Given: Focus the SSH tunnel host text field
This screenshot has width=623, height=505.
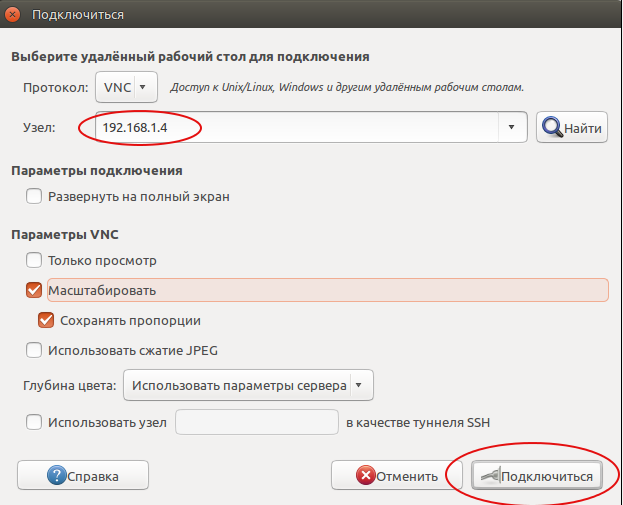Looking at the screenshot, I should (257, 423).
